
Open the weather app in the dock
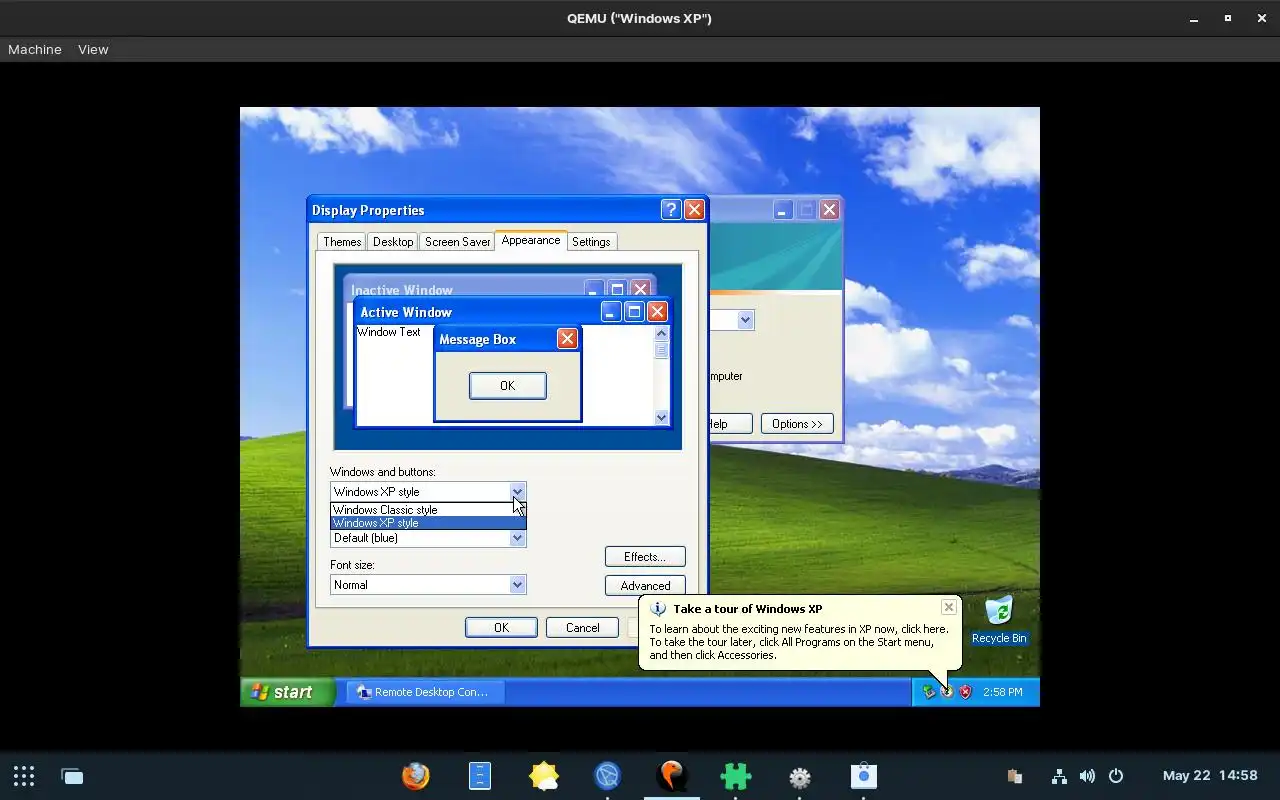(x=544, y=776)
